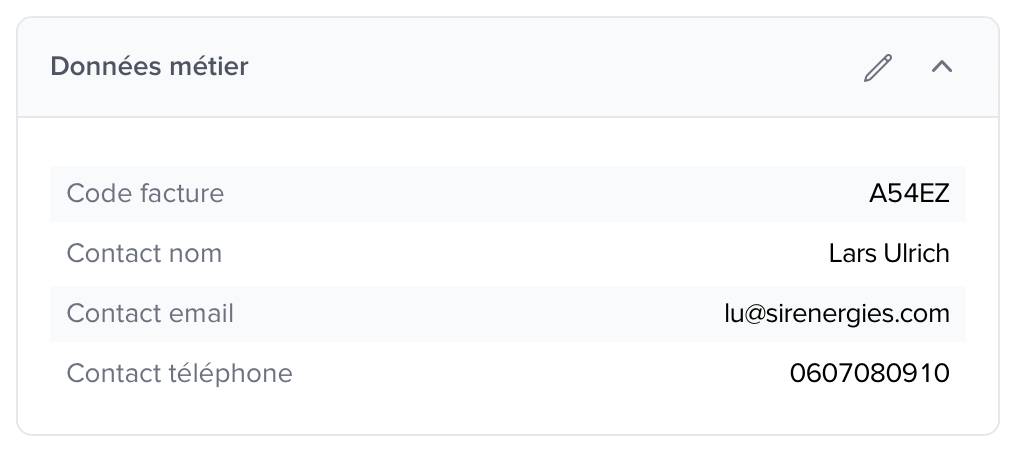The width and height of the screenshot is (1018, 456).
Task: Collapse the Données métier panel with the chevron
Action: tap(942, 68)
